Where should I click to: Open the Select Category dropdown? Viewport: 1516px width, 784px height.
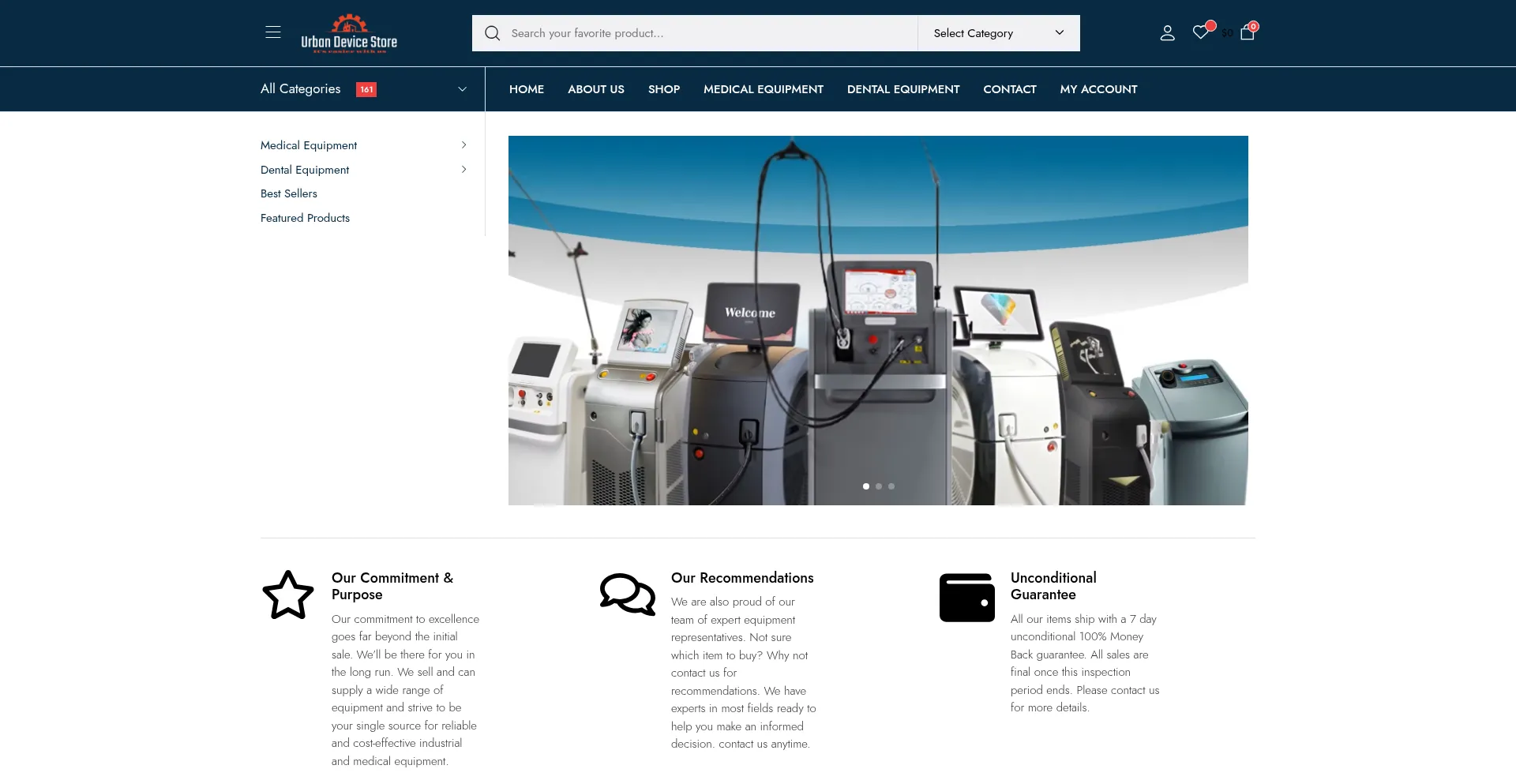click(998, 33)
